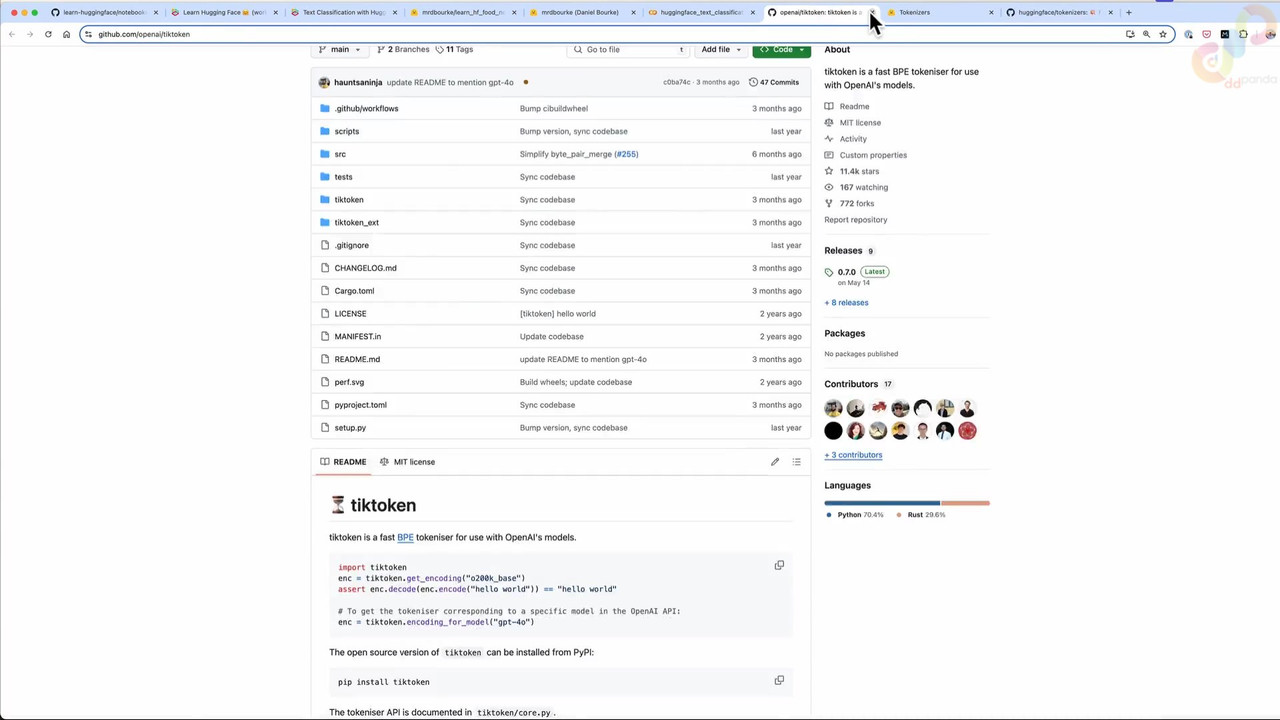Image resolution: width=1280 pixels, height=720 pixels.
Task: Click the BPE link in README text
Action: click(405, 537)
